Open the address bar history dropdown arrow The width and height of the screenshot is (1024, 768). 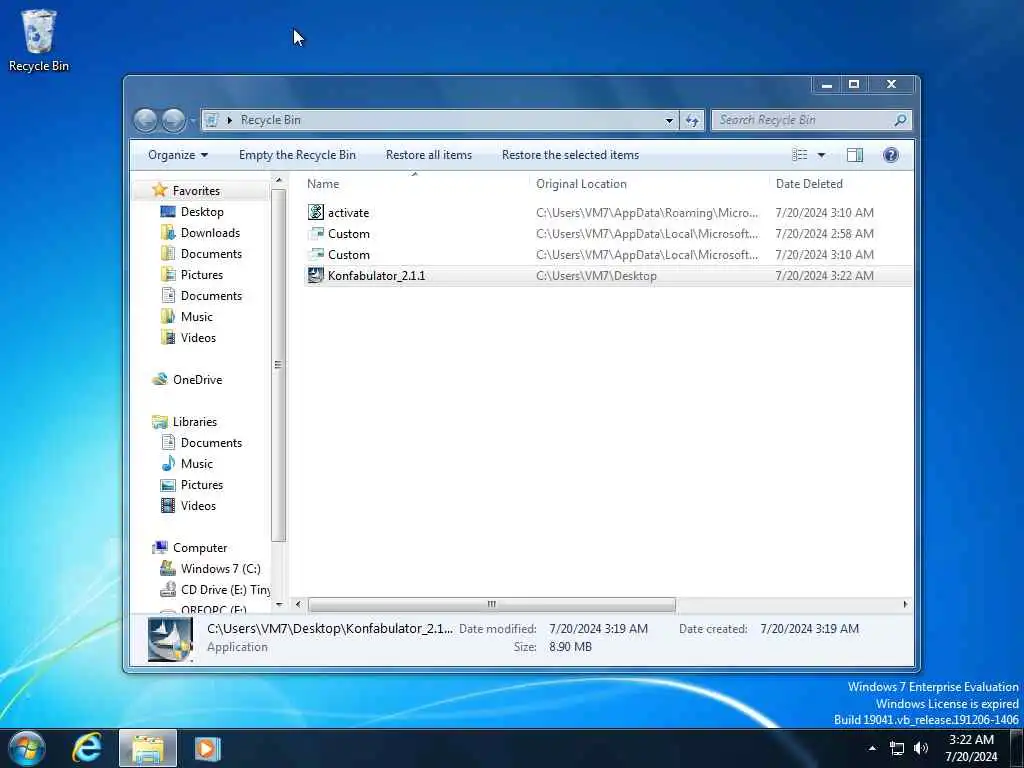coord(669,120)
